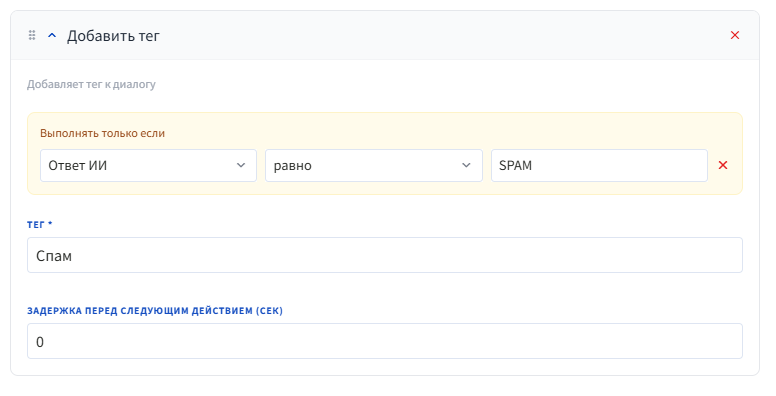
Task: Open the равно operator dropdown
Action: click(x=374, y=165)
